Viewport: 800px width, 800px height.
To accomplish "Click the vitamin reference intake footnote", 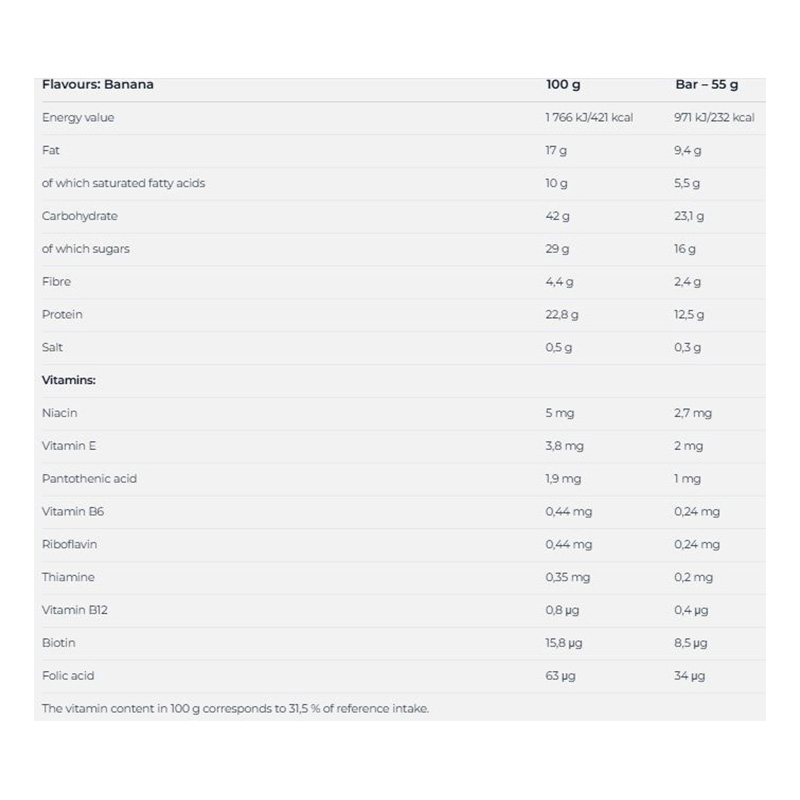I will click(x=235, y=708).
